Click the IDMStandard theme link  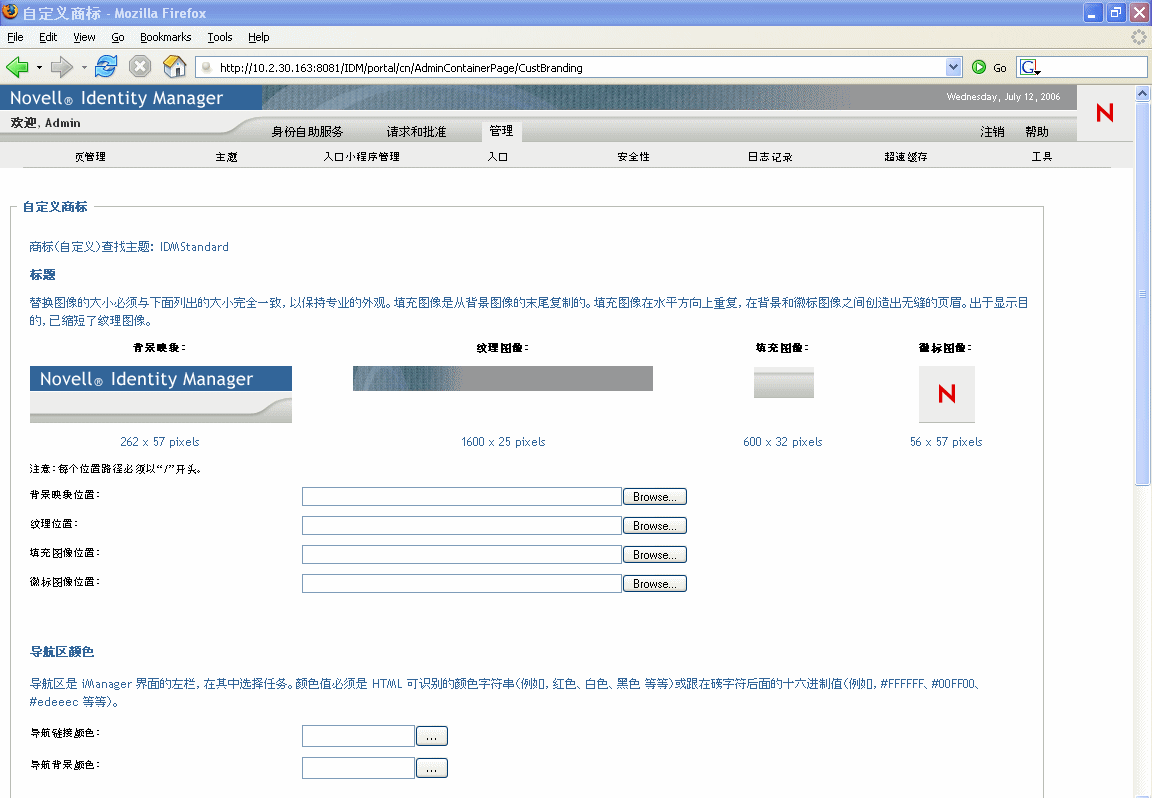[x=195, y=246]
